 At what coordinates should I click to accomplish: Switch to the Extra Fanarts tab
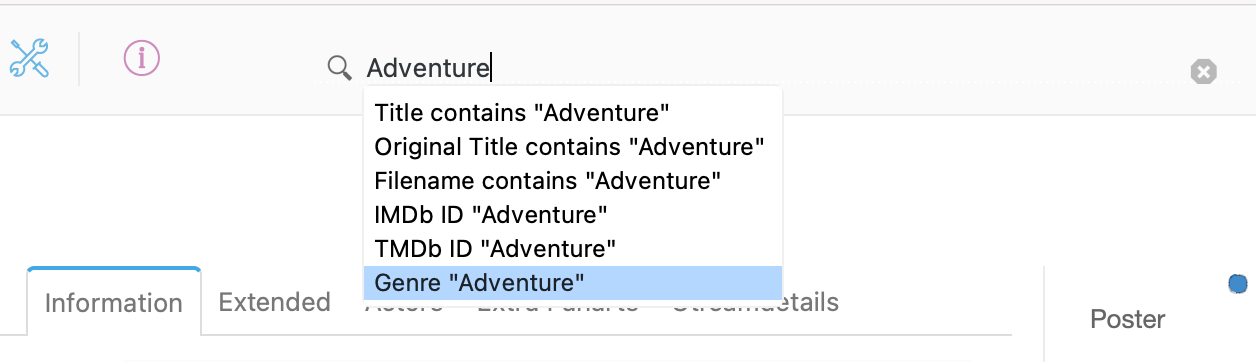pyautogui.click(x=558, y=306)
